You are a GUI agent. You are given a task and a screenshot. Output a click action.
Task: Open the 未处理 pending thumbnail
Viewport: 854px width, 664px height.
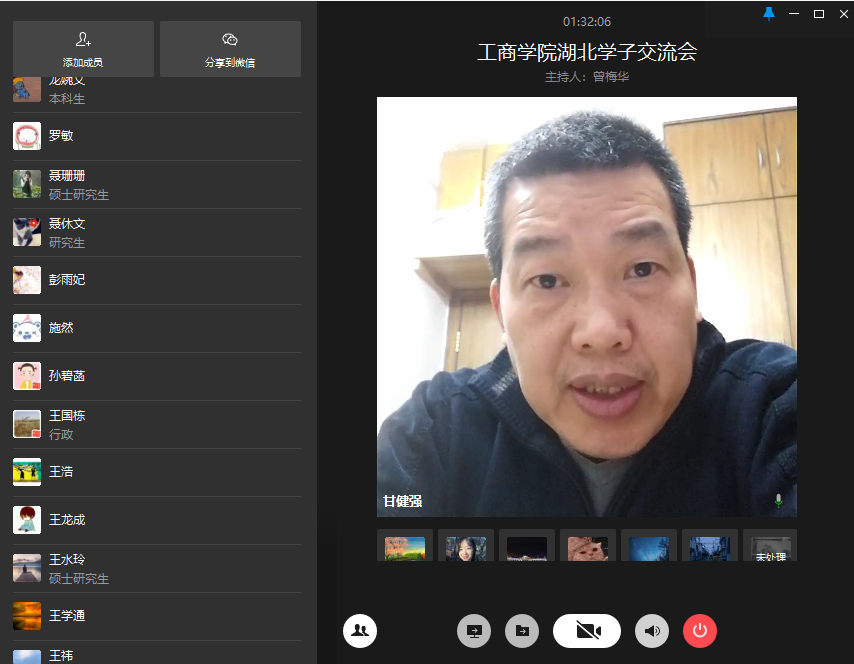pos(770,546)
